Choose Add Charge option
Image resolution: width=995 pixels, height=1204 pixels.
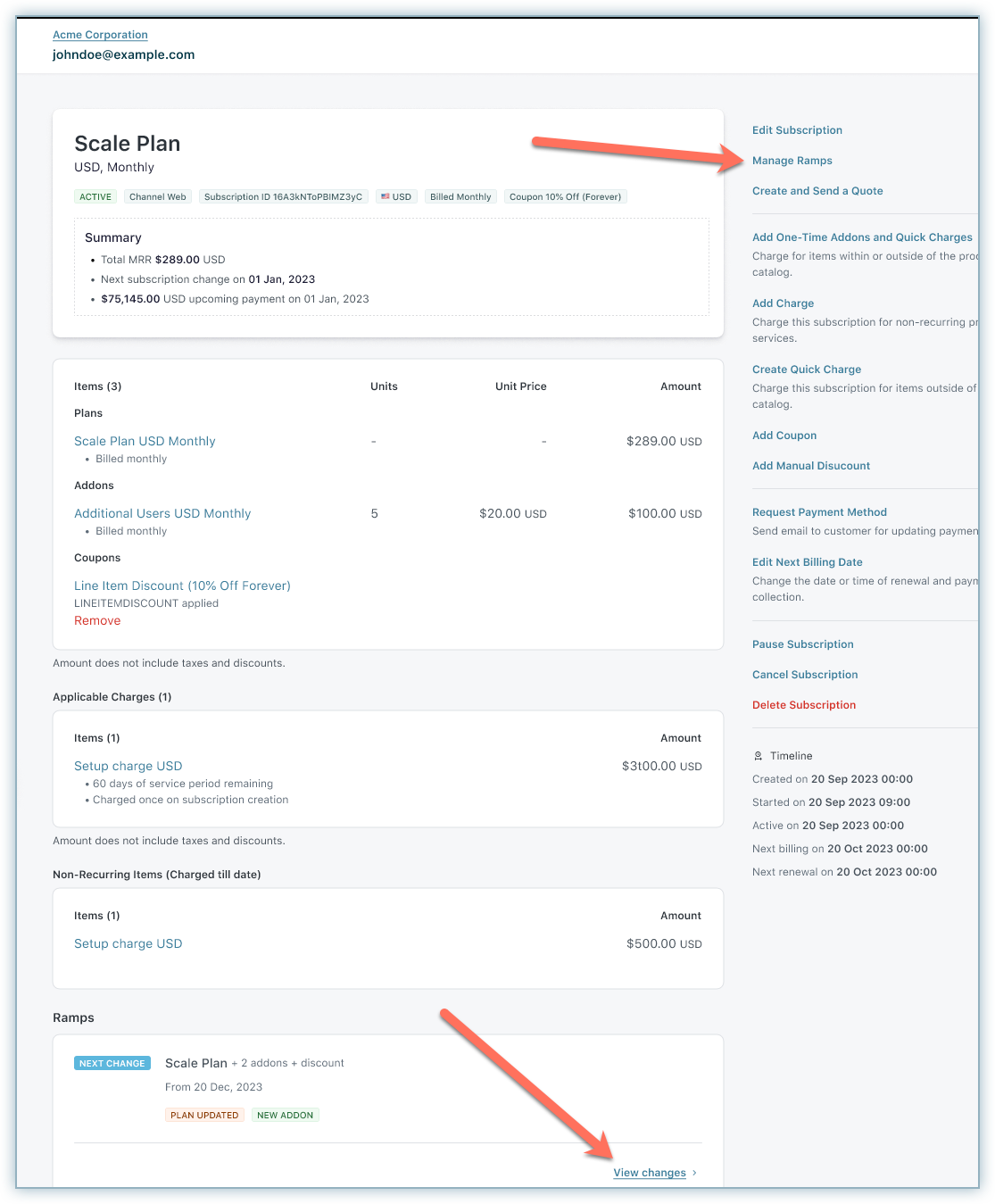pos(783,303)
